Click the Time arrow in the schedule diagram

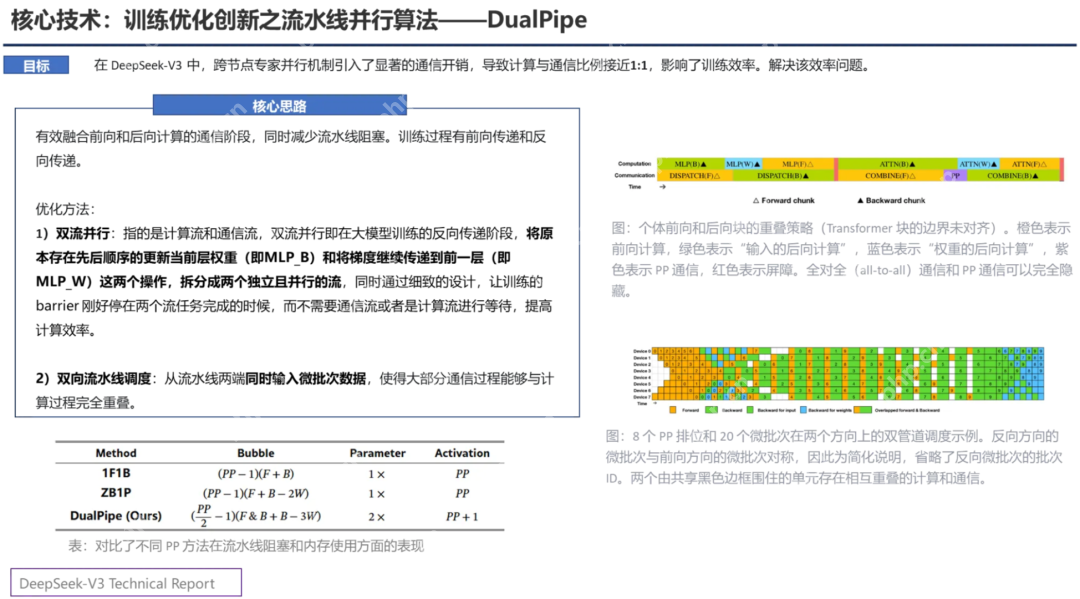(x=653, y=402)
